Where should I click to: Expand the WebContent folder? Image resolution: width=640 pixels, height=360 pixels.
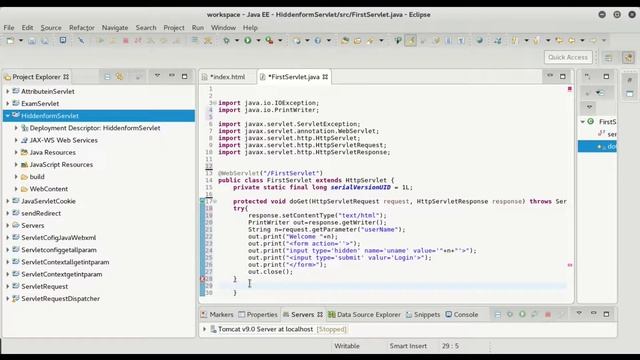[16, 189]
